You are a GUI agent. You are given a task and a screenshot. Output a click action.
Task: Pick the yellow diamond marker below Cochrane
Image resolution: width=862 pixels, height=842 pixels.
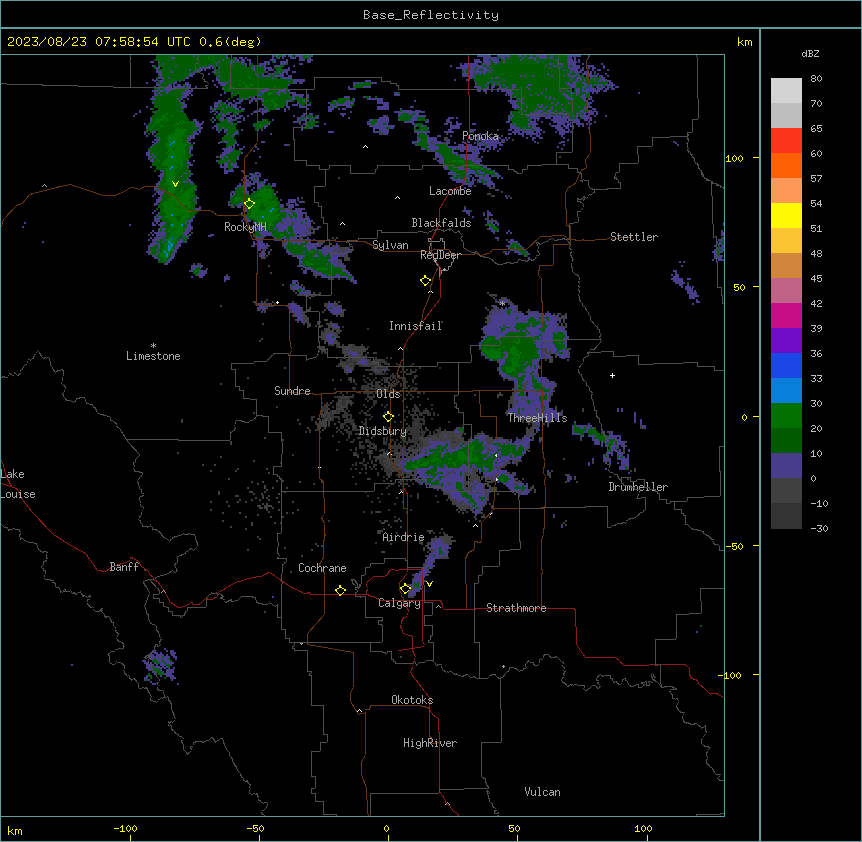point(340,590)
